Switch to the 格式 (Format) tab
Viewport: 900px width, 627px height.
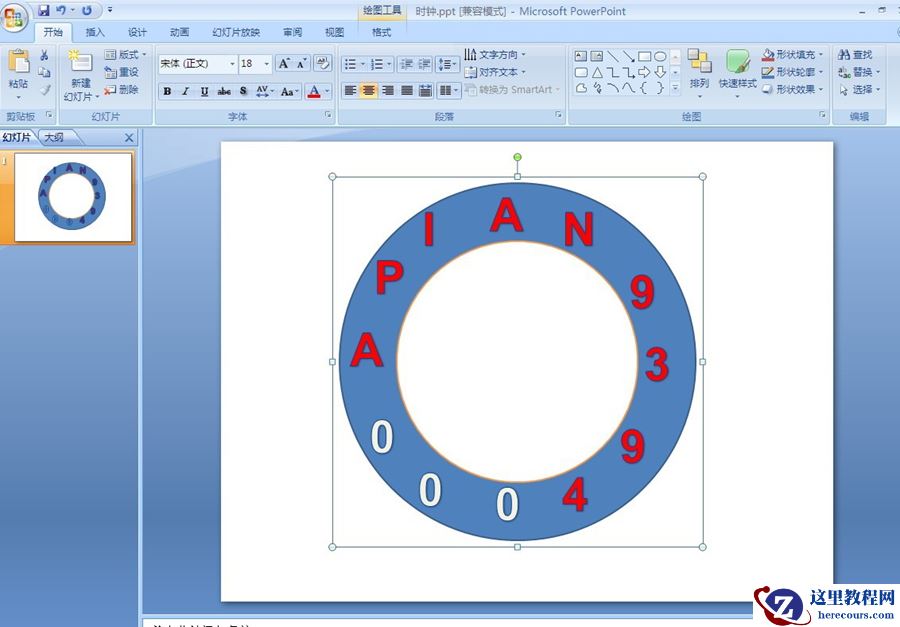coord(381,32)
